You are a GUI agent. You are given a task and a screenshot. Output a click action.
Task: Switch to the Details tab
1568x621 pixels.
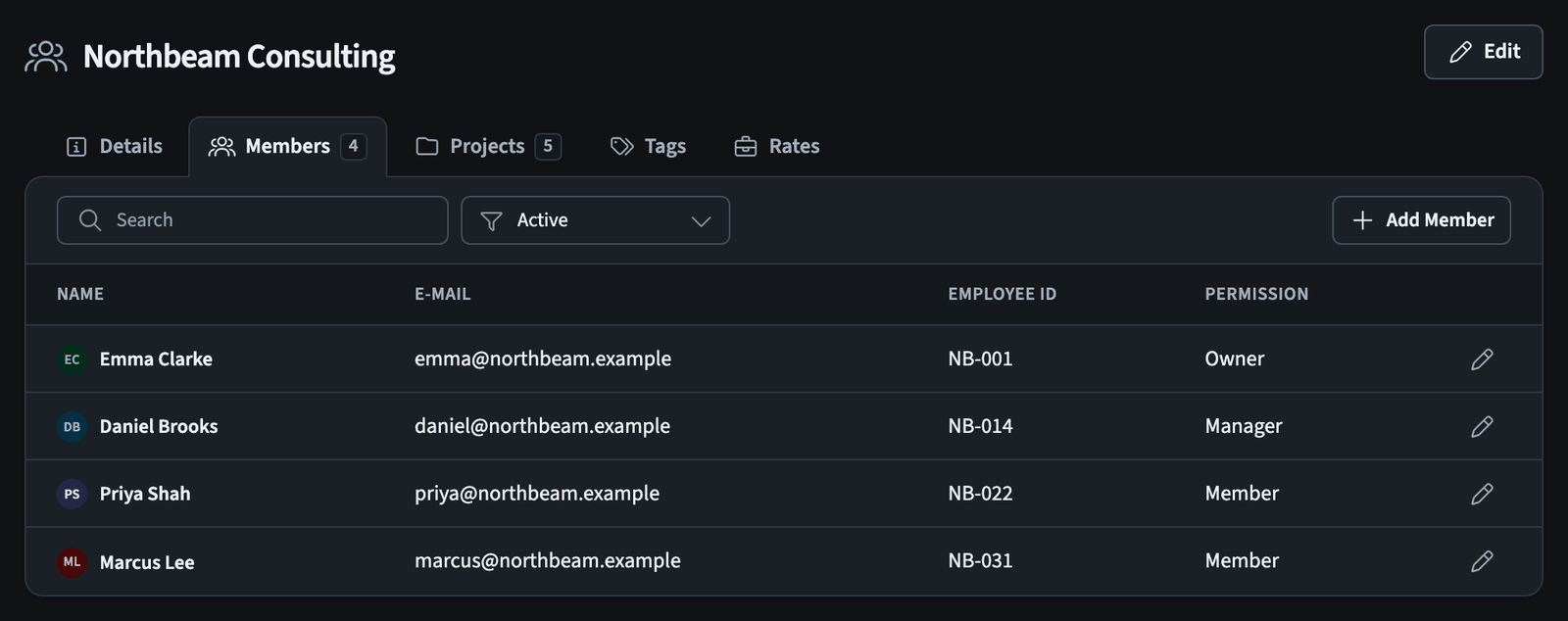(115, 147)
